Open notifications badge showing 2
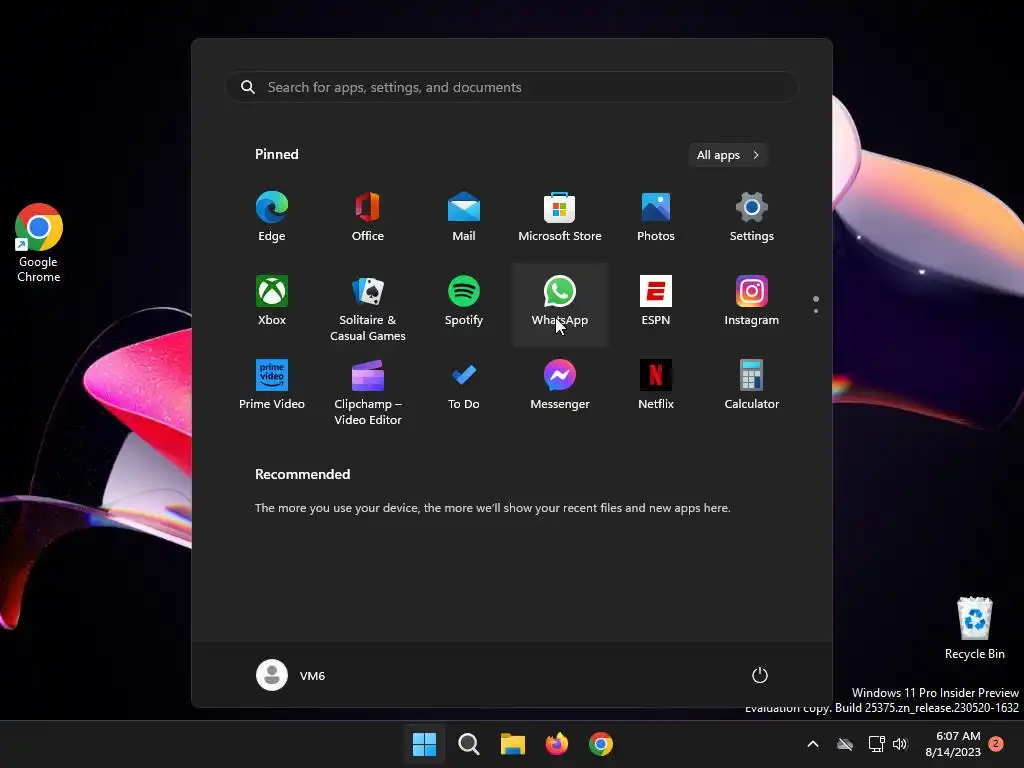The width and height of the screenshot is (1024, 768). click(996, 743)
